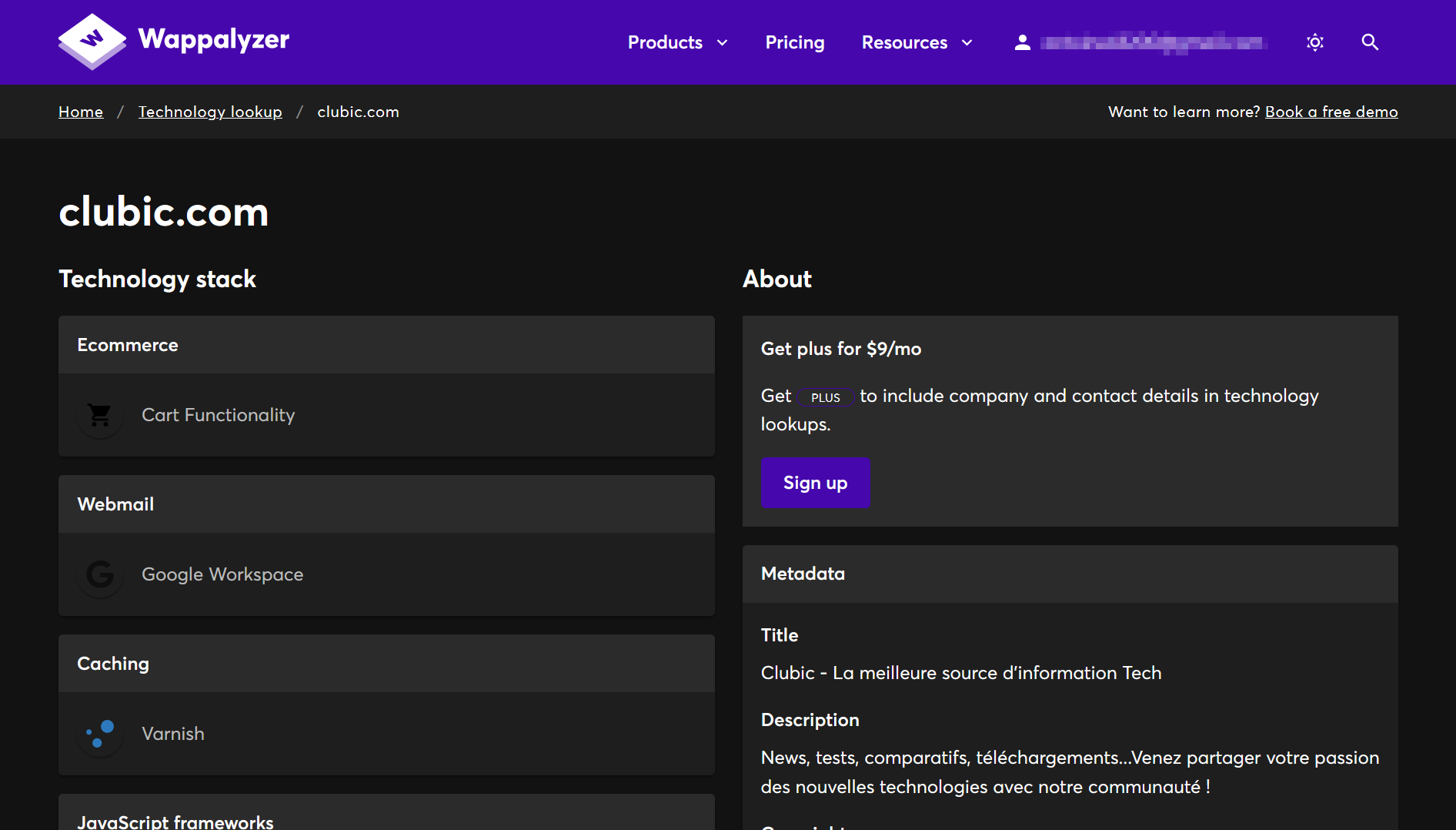Click the user account profile icon
The image size is (1456, 830).
click(x=1022, y=42)
